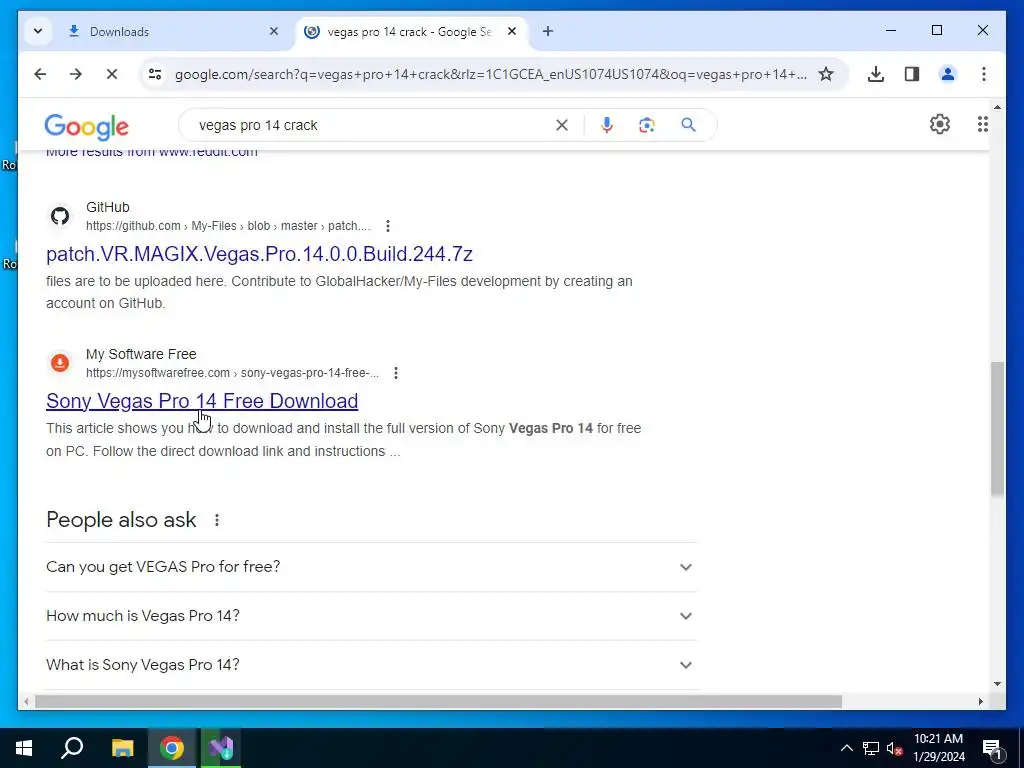Expand Can you get VEGAS Pro for free?
This screenshot has width=1024, height=768.
372,567
